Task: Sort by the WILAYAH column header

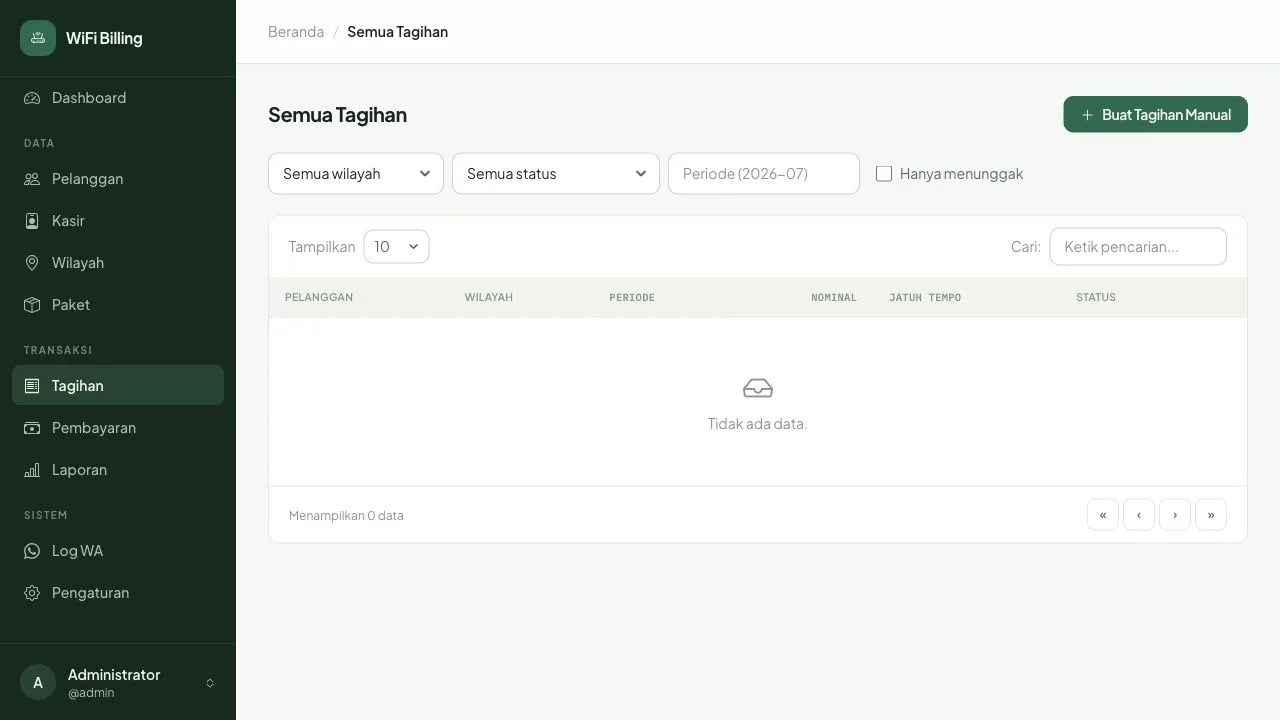Action: pos(489,298)
